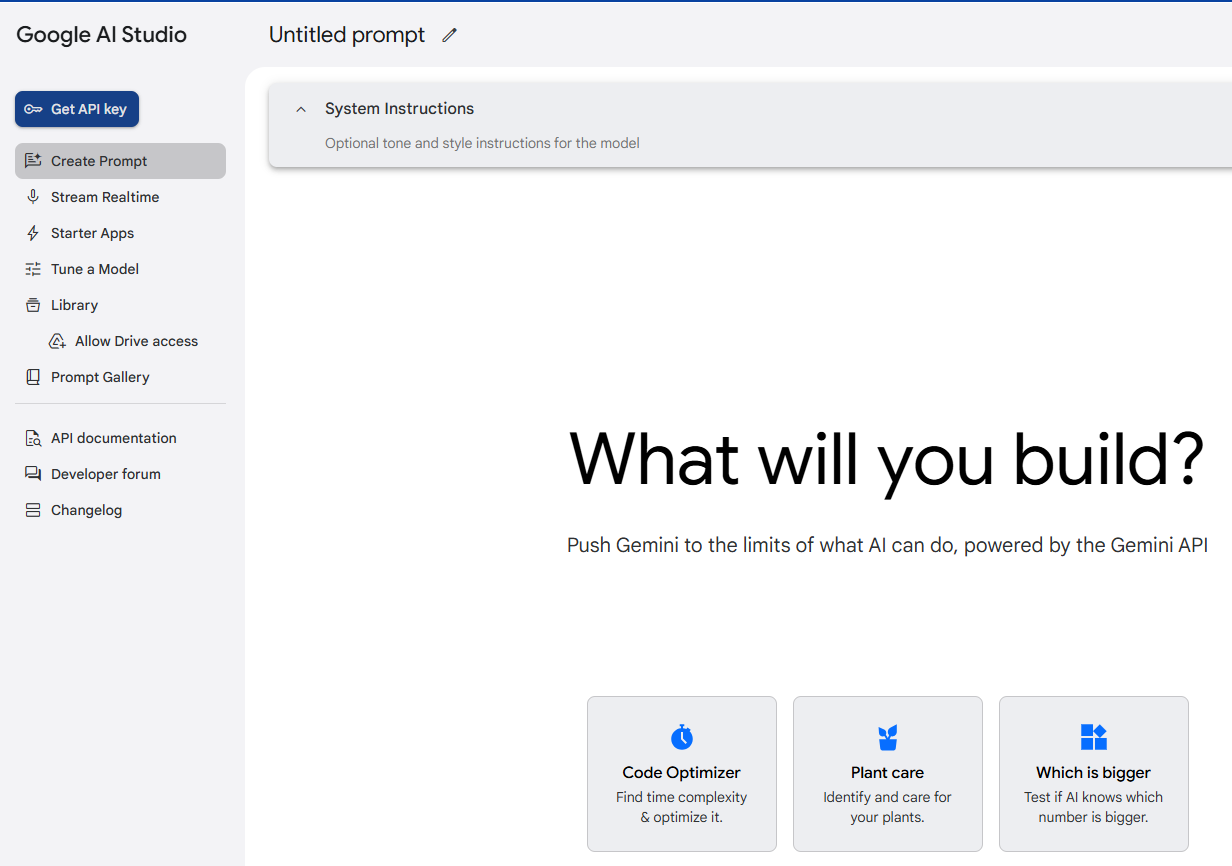Click the Which is bigger shapes icon
The height and width of the screenshot is (866, 1232).
(1094, 737)
